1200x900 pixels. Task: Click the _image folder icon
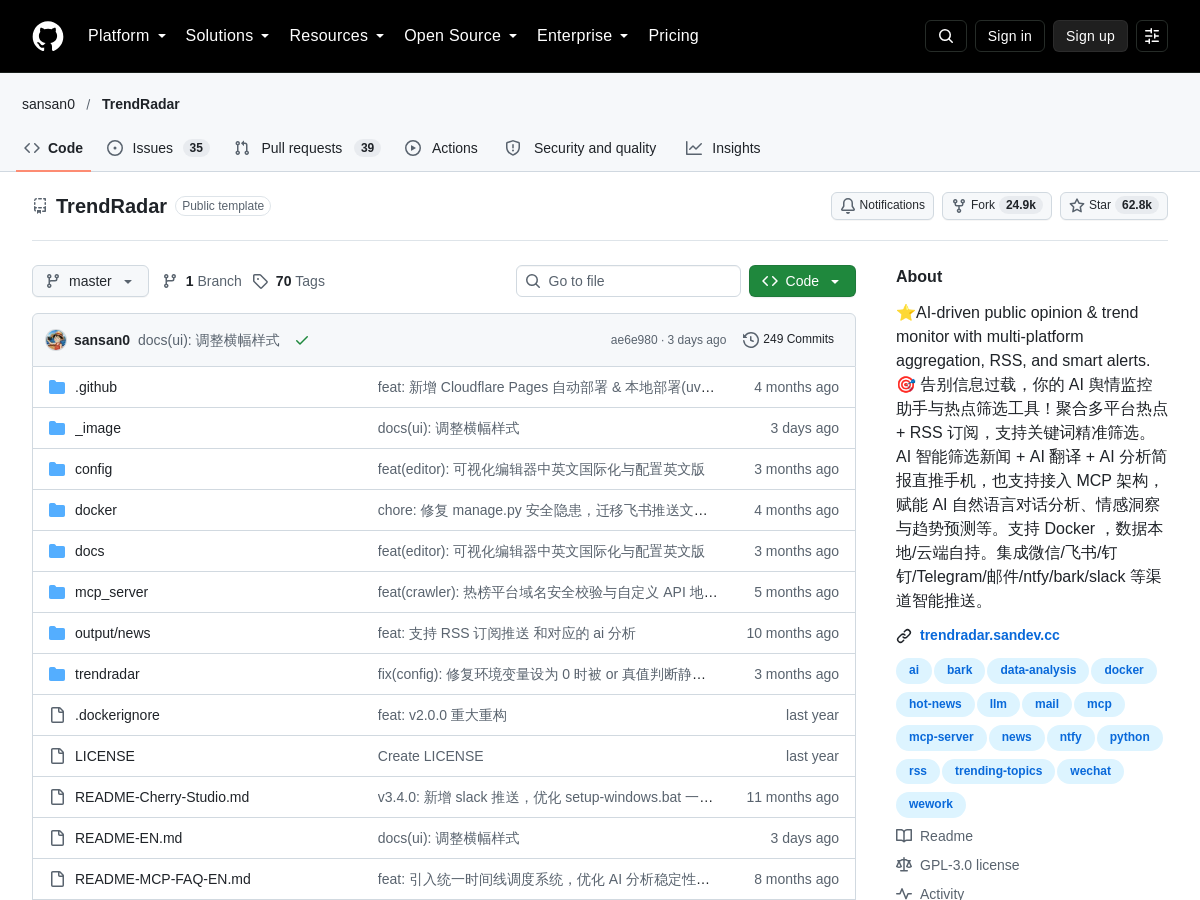pos(57,428)
